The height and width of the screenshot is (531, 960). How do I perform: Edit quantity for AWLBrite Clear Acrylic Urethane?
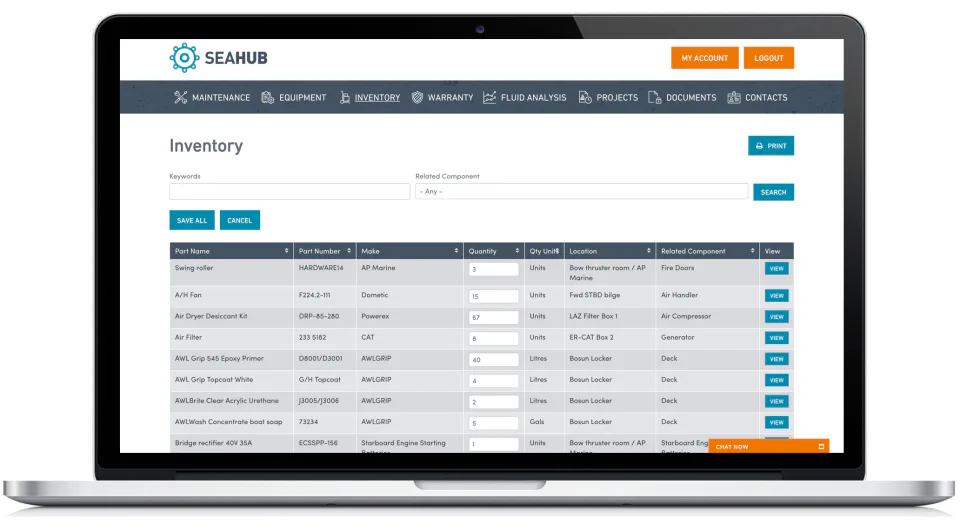click(493, 402)
